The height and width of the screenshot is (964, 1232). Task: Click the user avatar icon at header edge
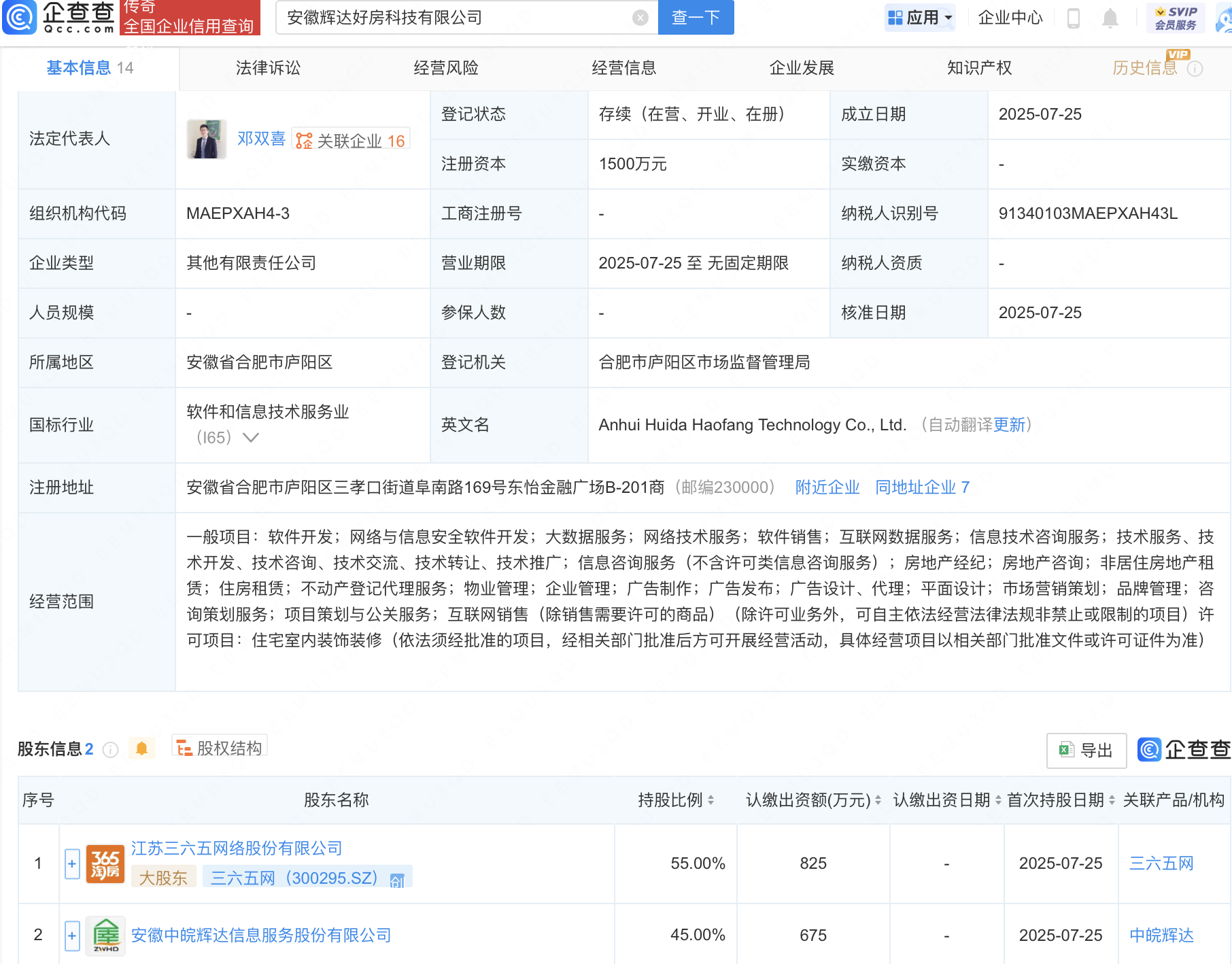[1225, 18]
